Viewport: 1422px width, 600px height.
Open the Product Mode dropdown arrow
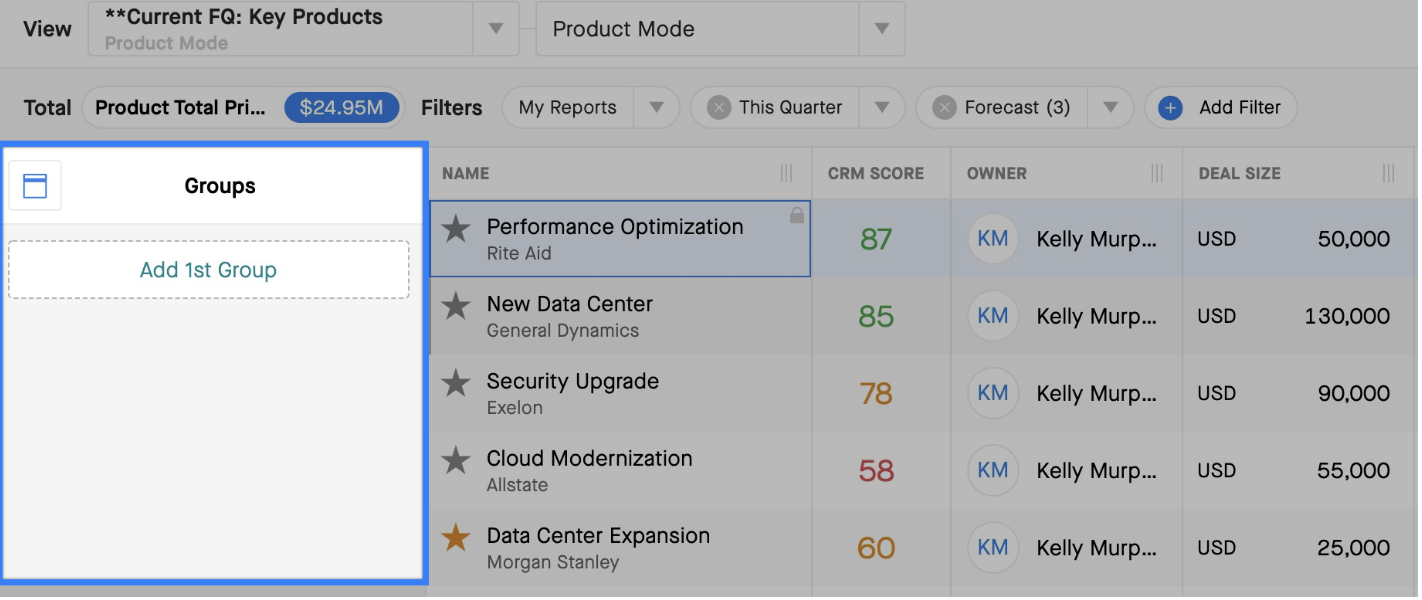(882, 29)
